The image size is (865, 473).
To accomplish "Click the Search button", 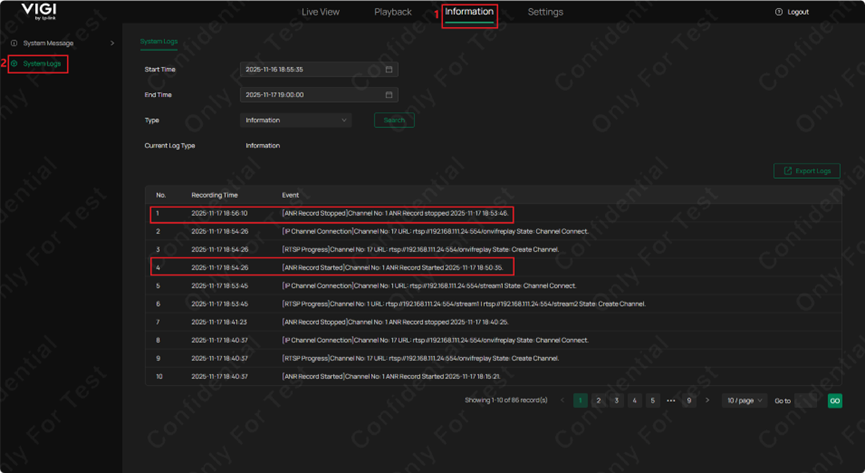I will pos(394,120).
